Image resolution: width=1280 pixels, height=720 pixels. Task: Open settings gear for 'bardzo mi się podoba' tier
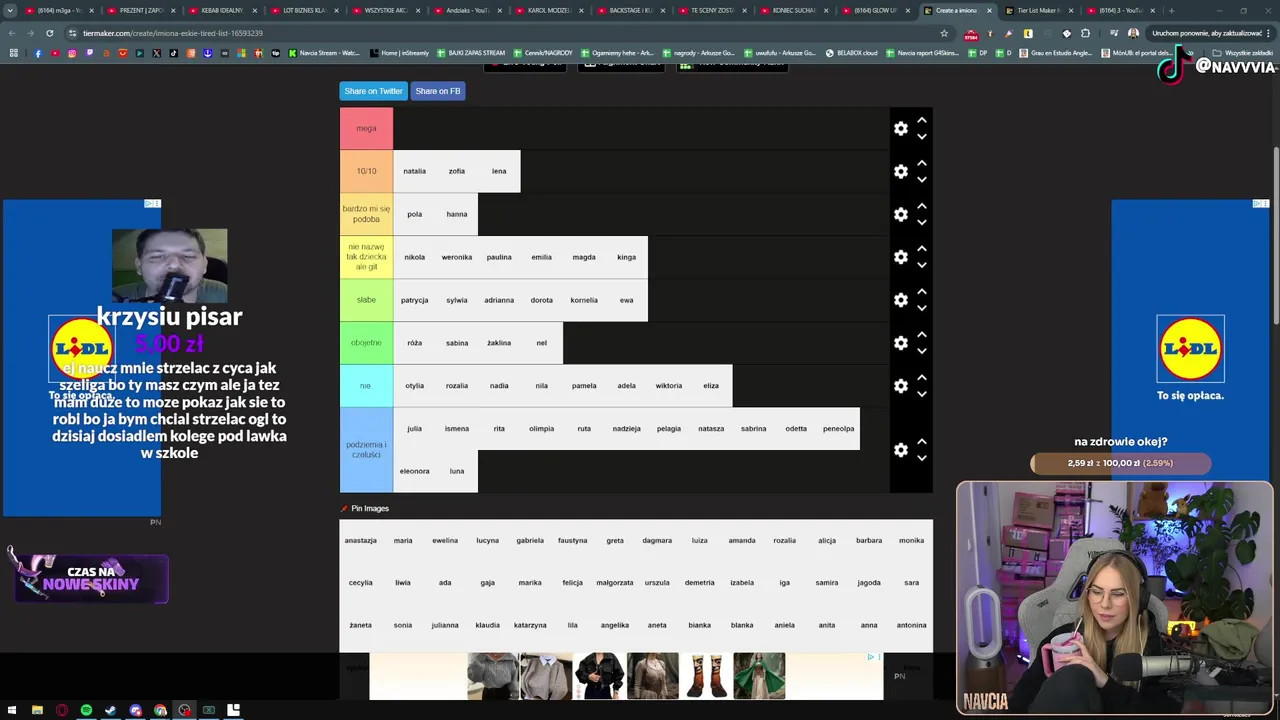(901, 214)
